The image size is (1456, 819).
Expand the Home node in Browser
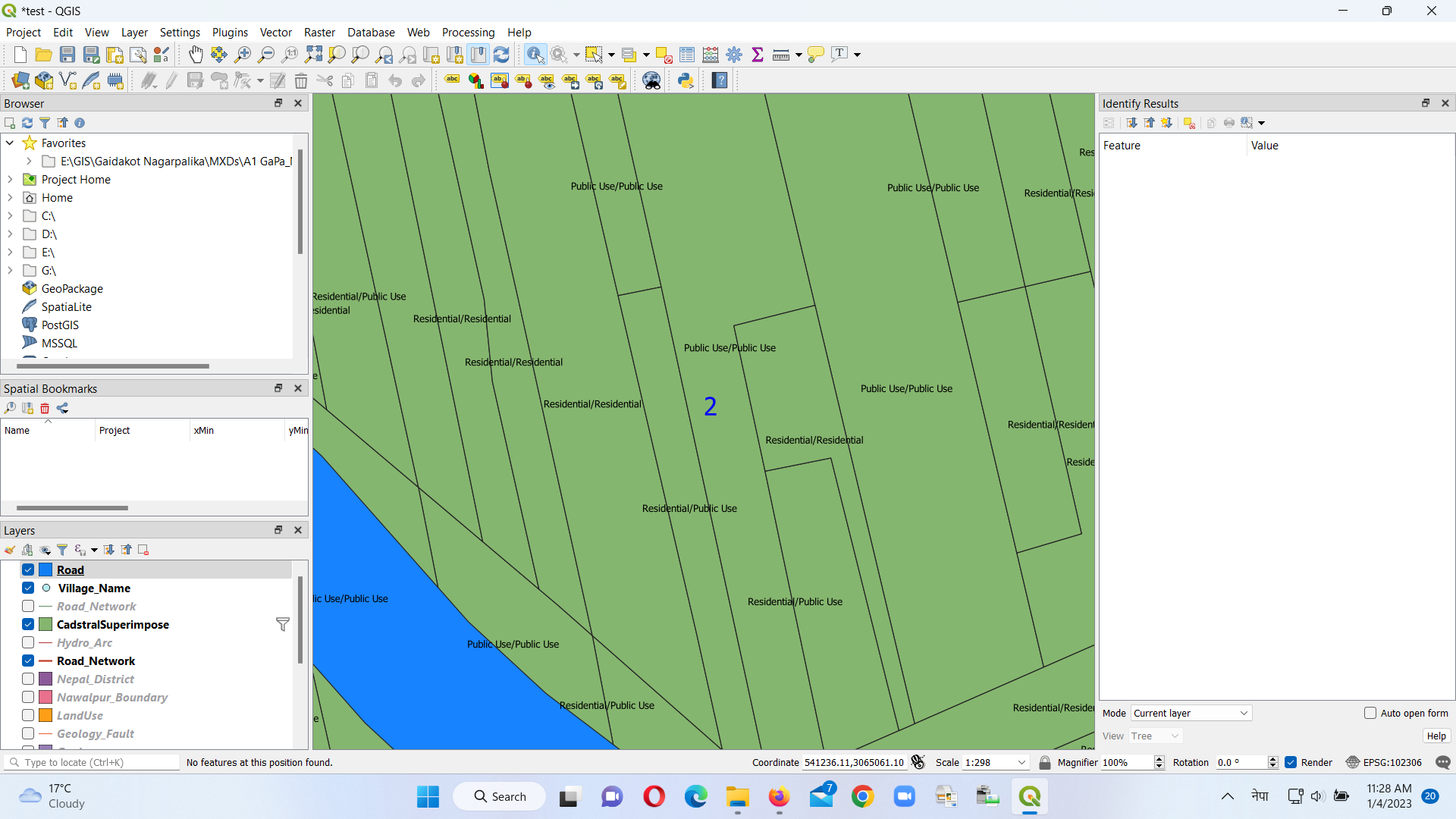coord(10,197)
